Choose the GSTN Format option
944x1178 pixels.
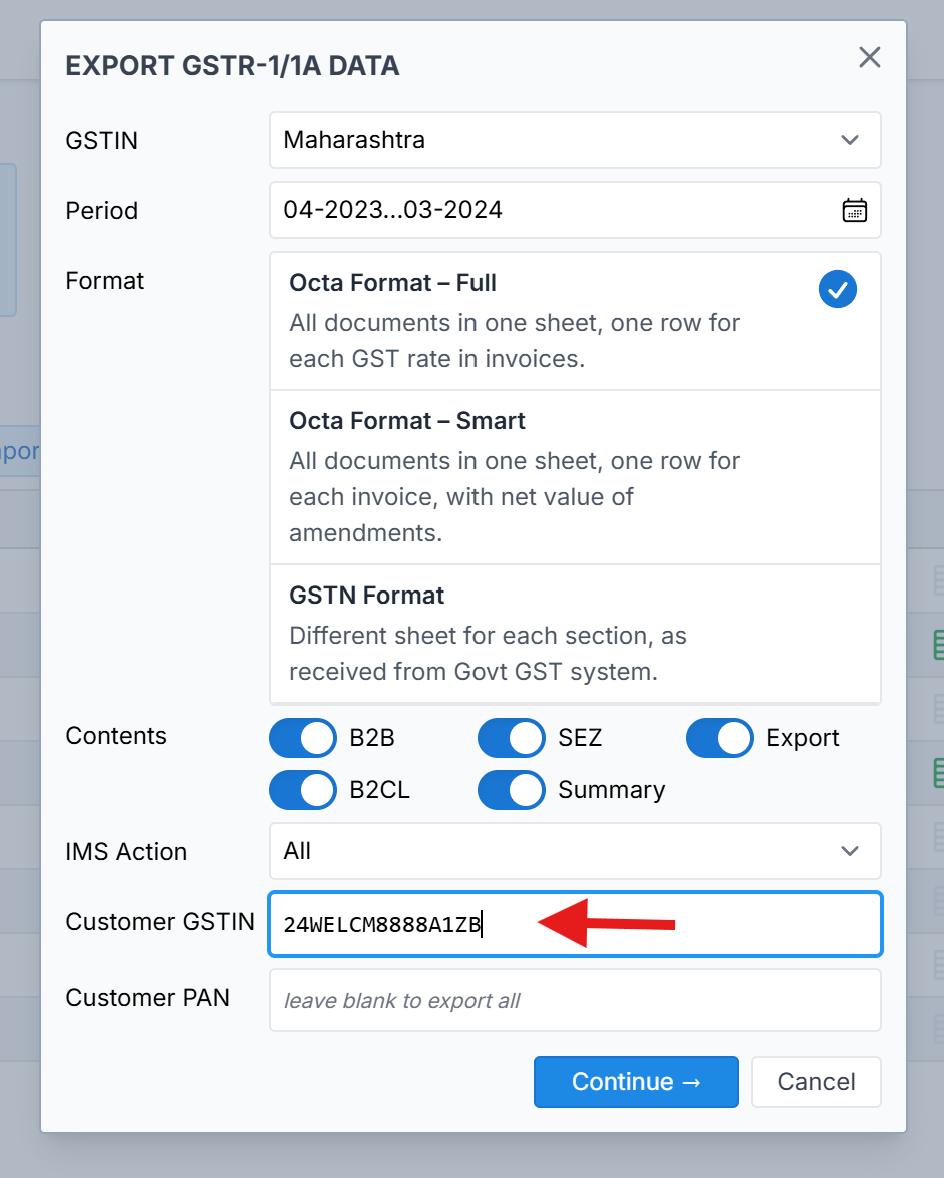[x=574, y=634]
